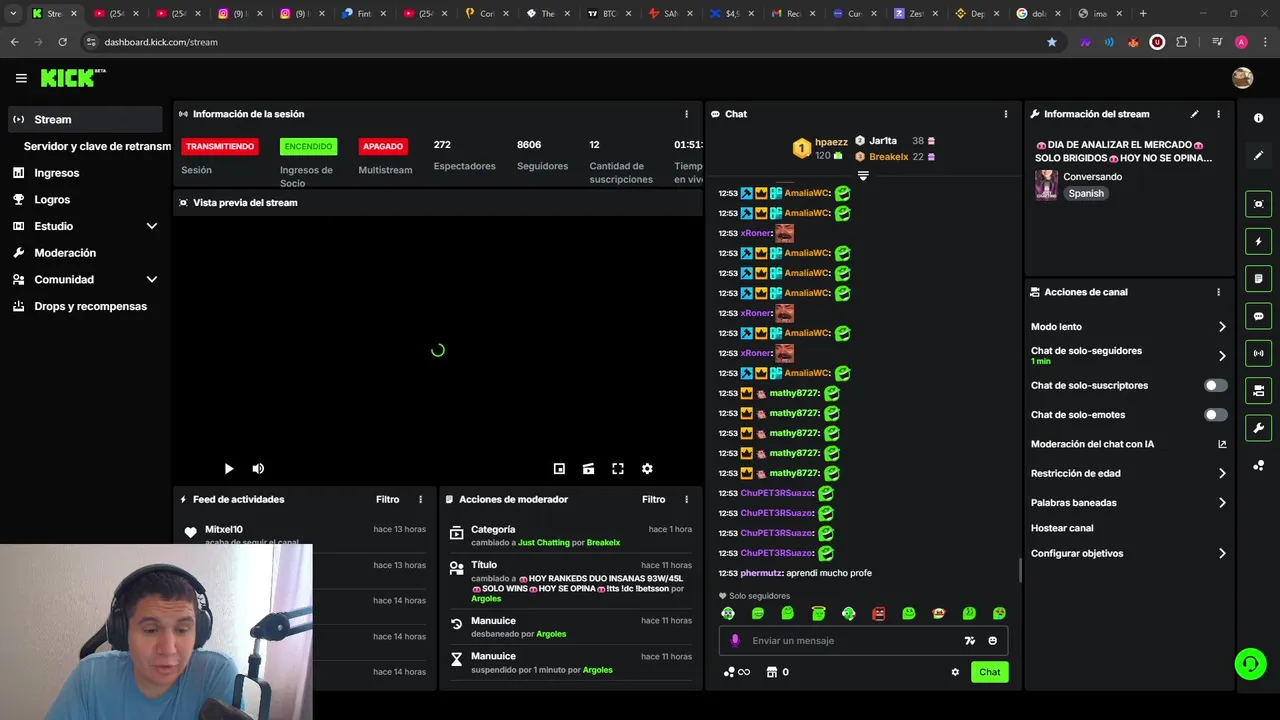Click microphone icon in message box

(x=735, y=641)
